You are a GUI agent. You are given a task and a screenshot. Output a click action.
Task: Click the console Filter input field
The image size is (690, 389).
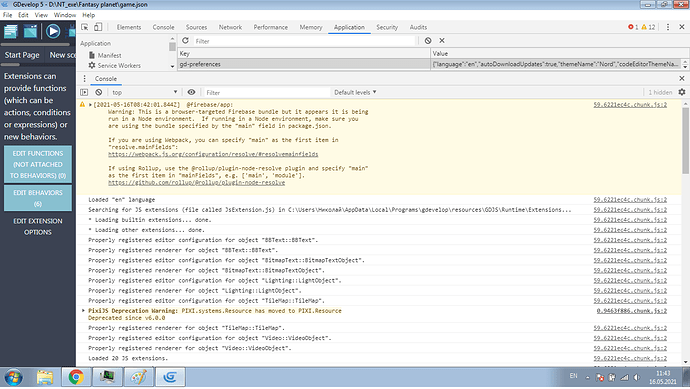click(x=266, y=92)
